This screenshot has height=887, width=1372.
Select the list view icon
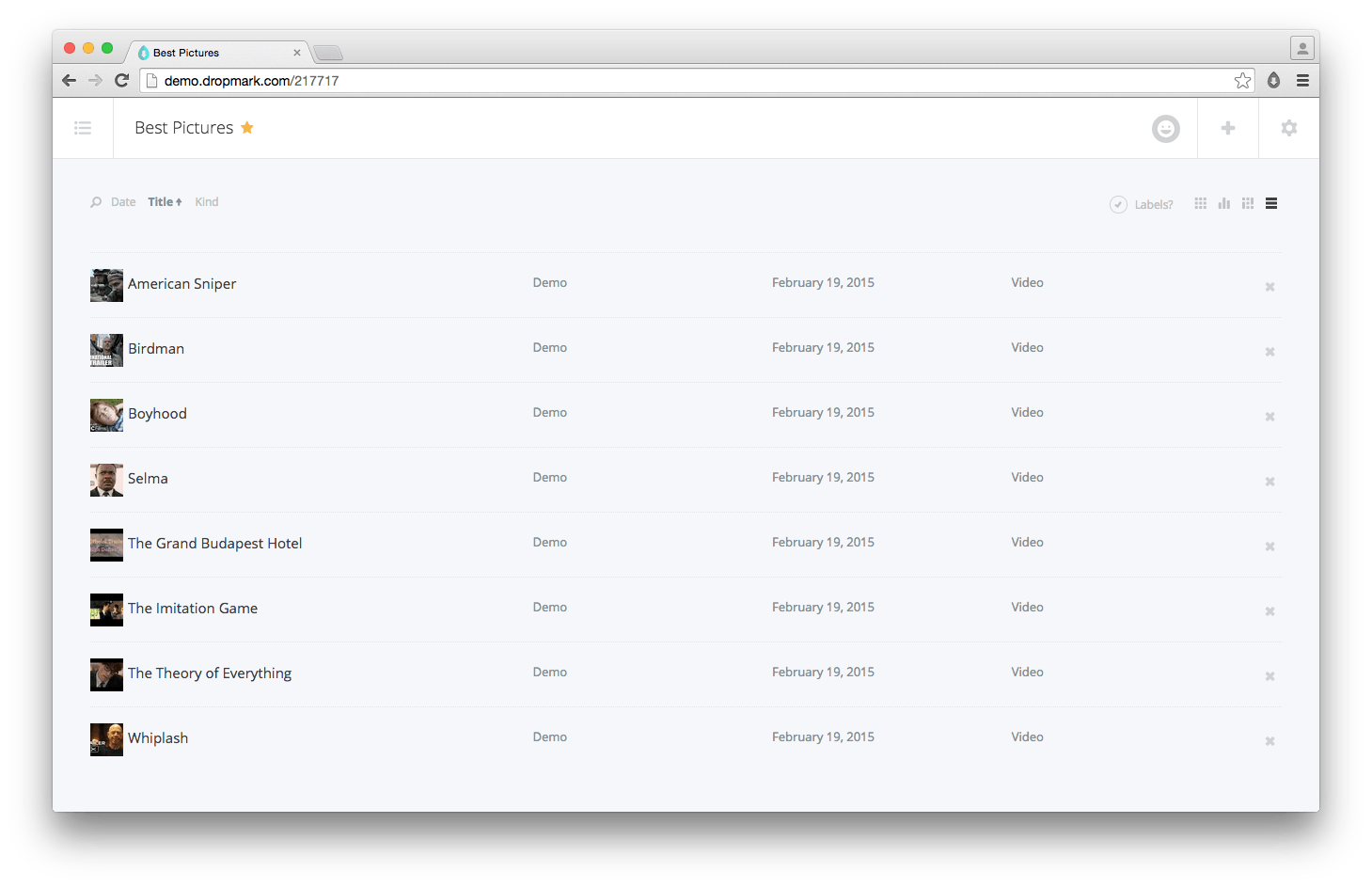click(x=1271, y=203)
